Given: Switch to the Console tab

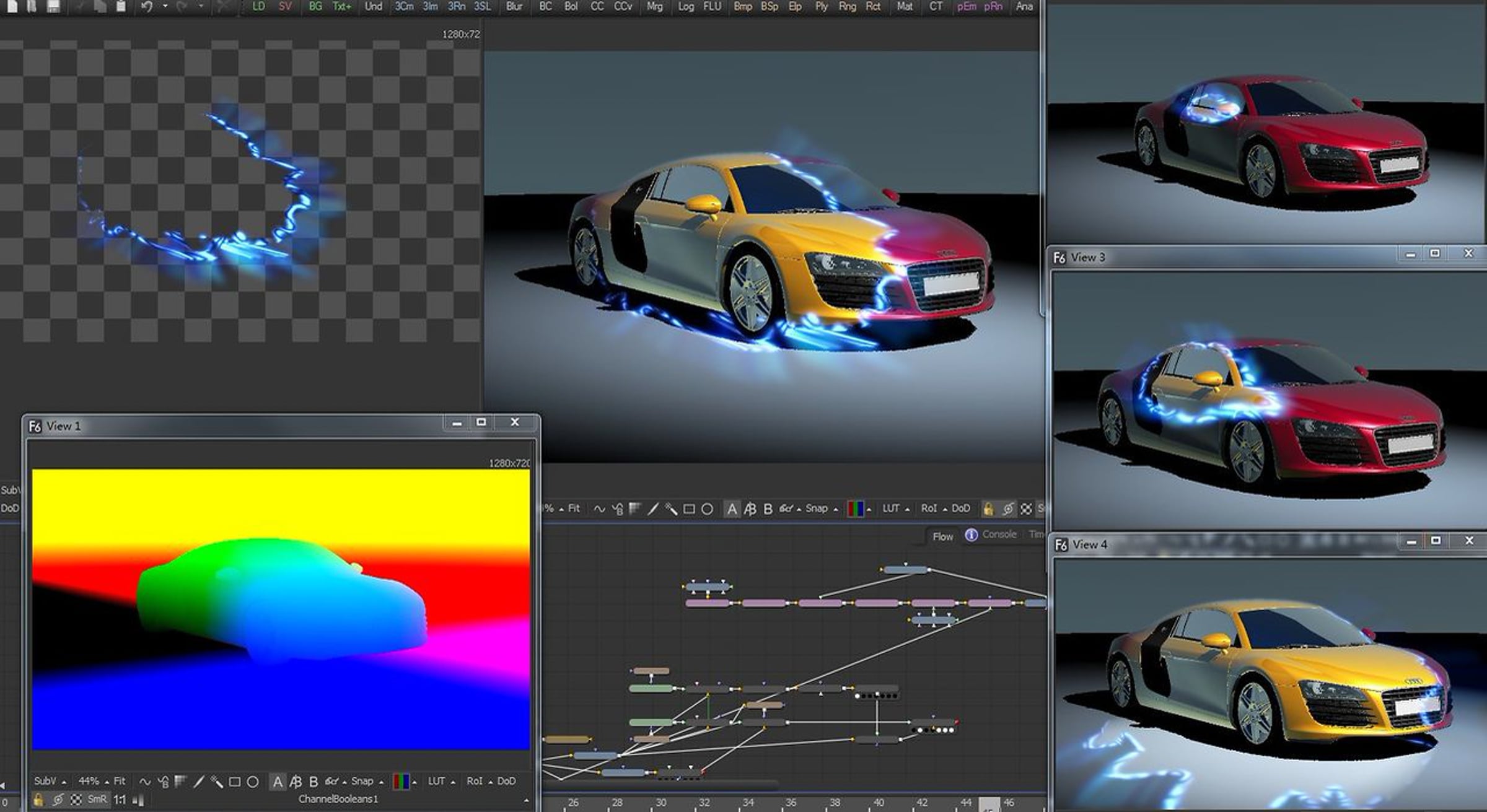Looking at the screenshot, I should click(x=999, y=535).
